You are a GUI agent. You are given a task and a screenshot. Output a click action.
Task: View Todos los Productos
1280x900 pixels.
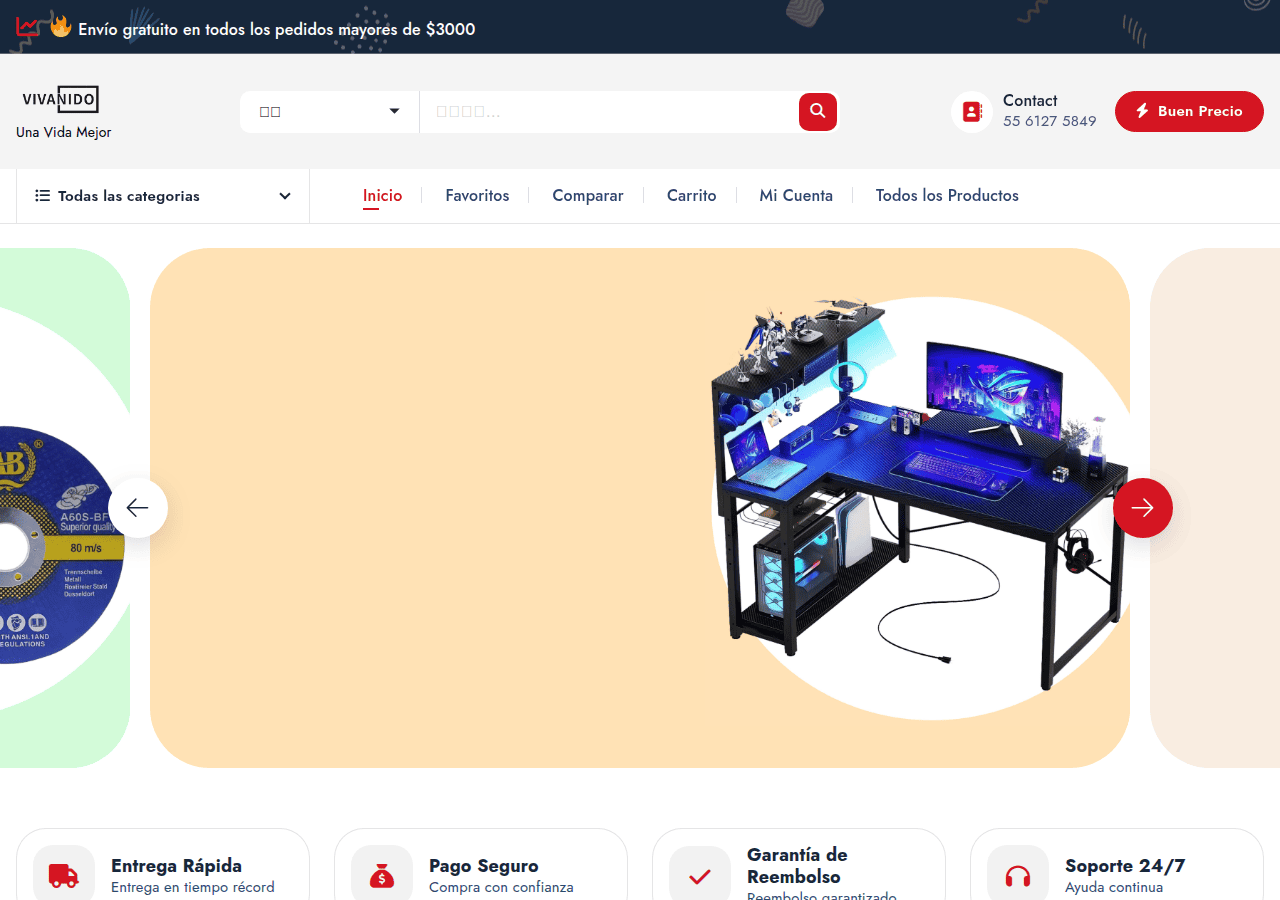point(947,196)
